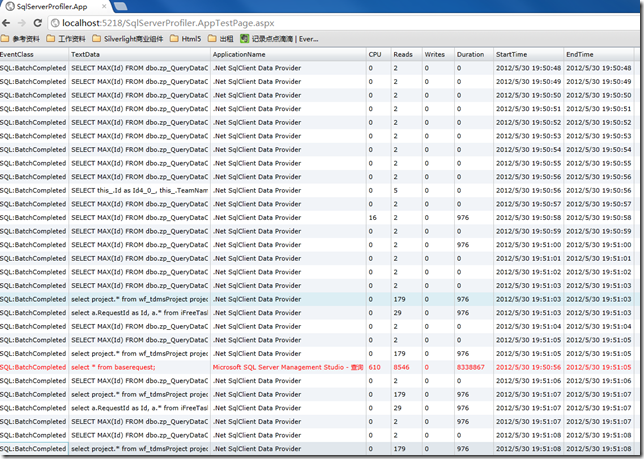Open the Silverlight商业组件 bookmark folder
Viewport: 644px width, 459px height.
[x=128, y=39]
